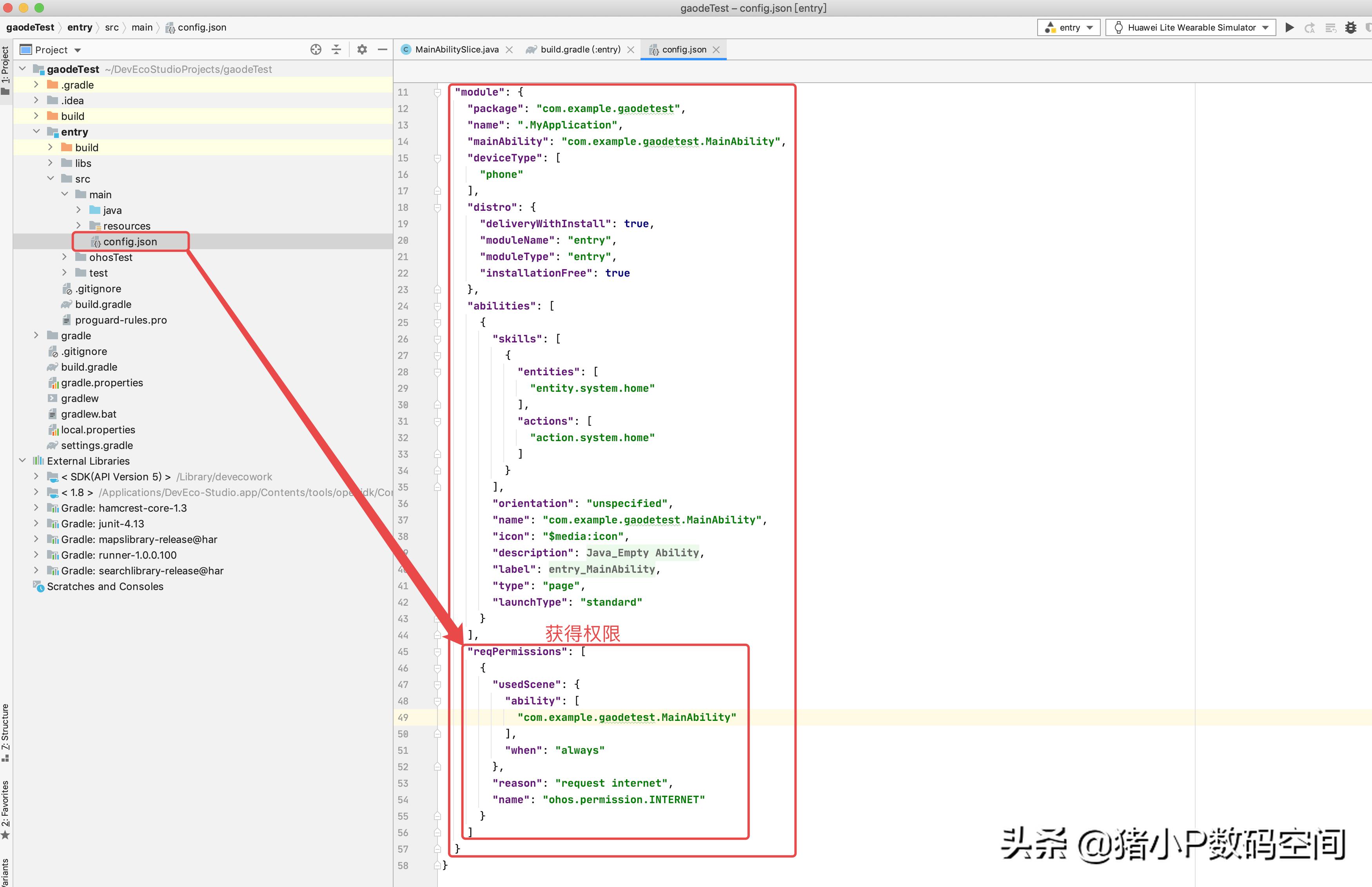Hide the Project panel with the minus icon
This screenshot has height=887, width=1372.
click(x=382, y=49)
